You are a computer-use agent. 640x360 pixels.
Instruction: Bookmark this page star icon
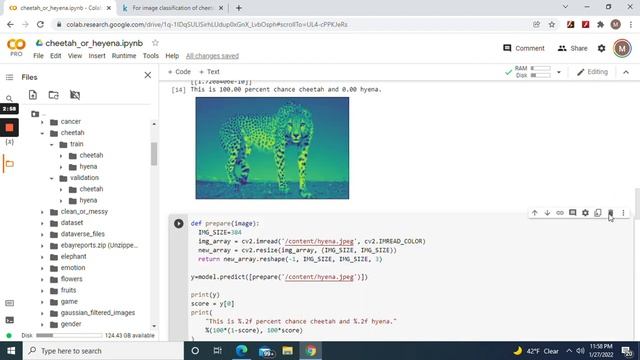pos(551,24)
